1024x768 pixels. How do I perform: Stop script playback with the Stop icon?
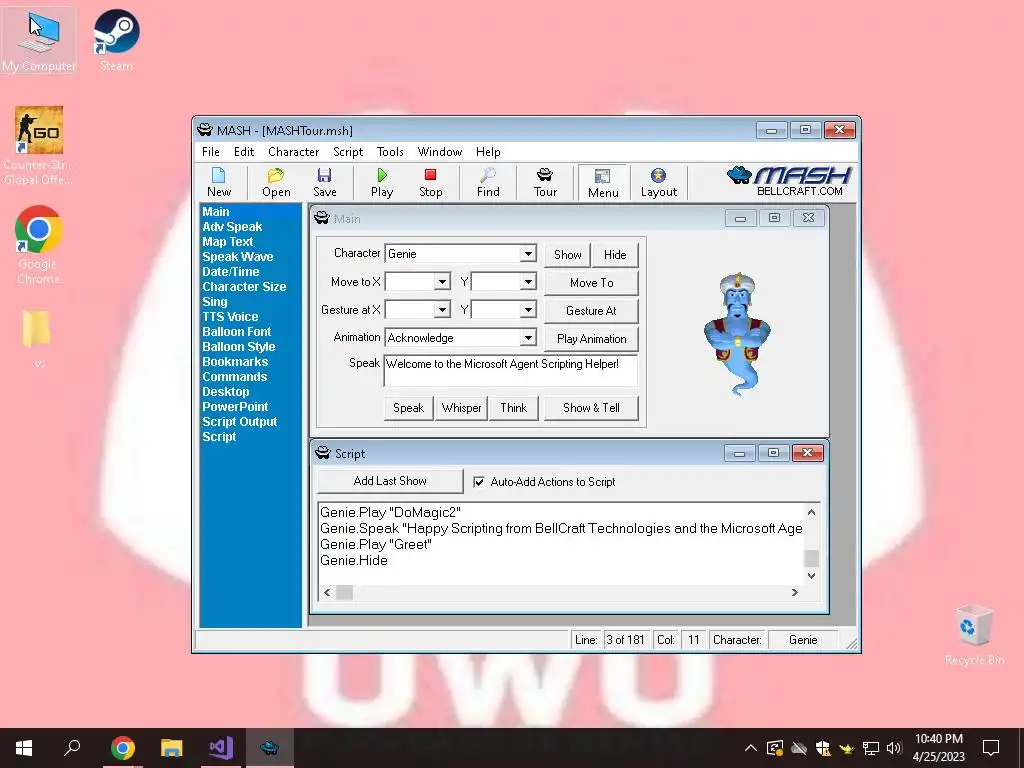click(430, 182)
